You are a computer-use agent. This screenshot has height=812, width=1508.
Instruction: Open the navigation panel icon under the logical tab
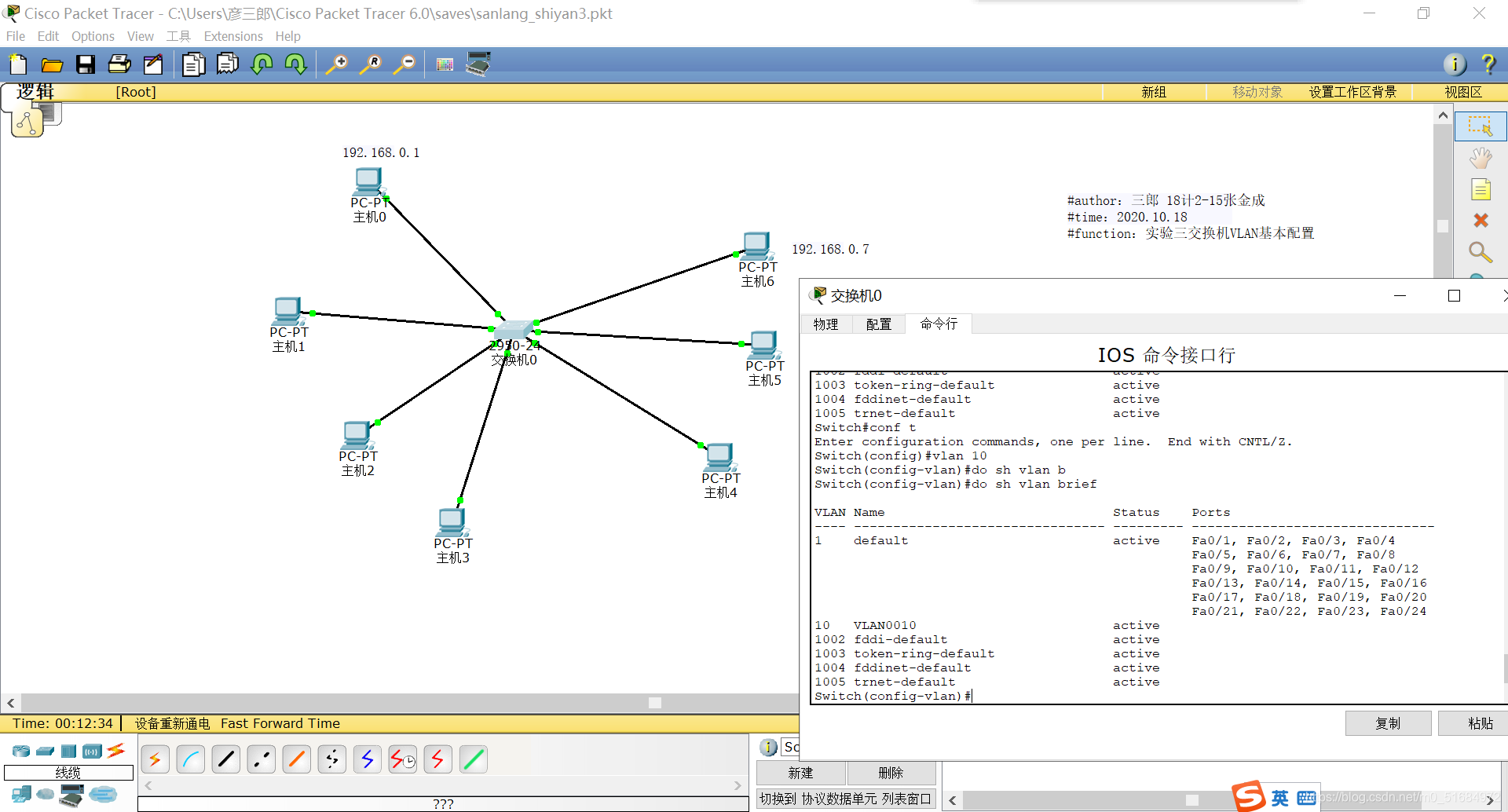(x=27, y=123)
